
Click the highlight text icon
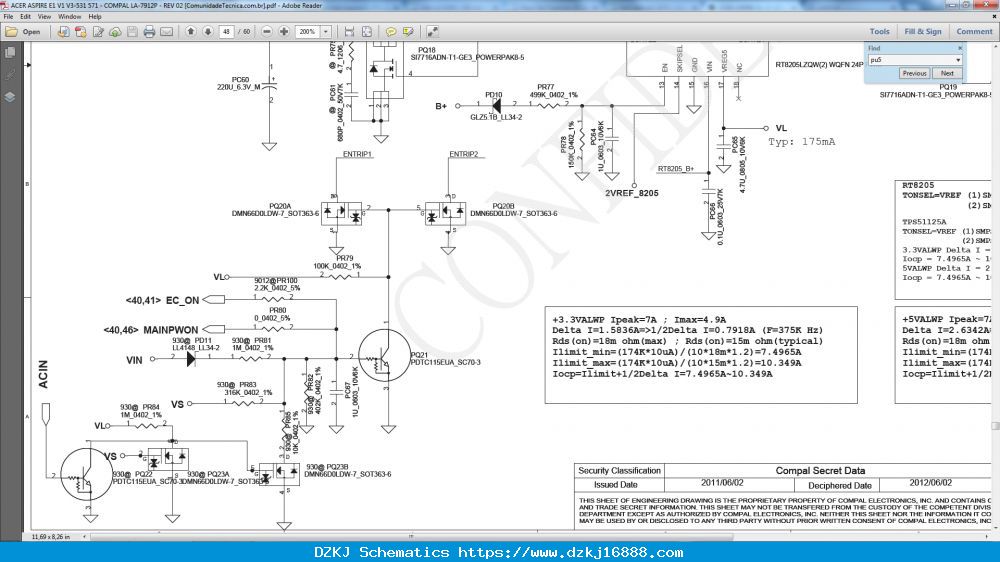click(x=408, y=31)
